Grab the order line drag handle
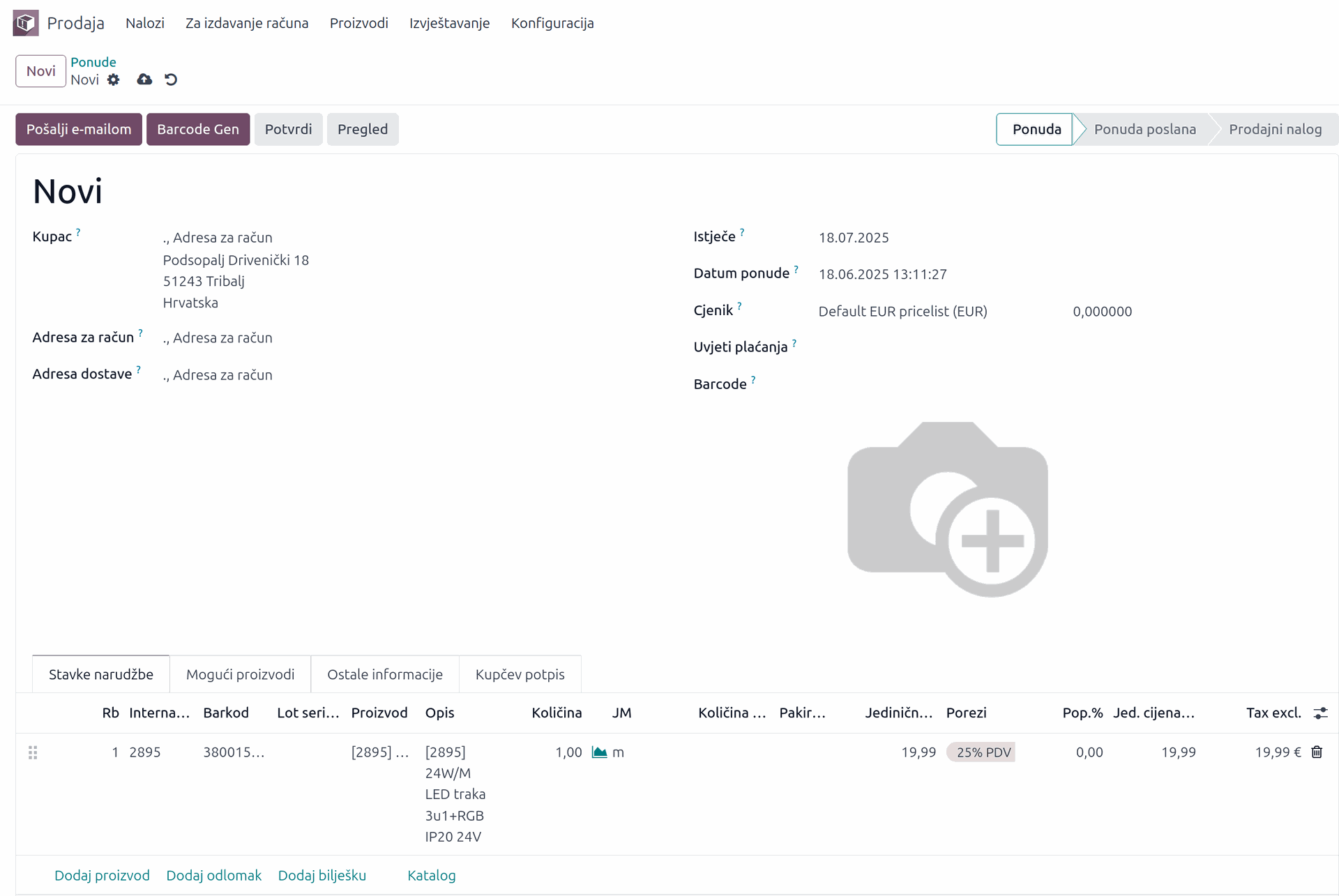1339x896 pixels. click(x=33, y=752)
